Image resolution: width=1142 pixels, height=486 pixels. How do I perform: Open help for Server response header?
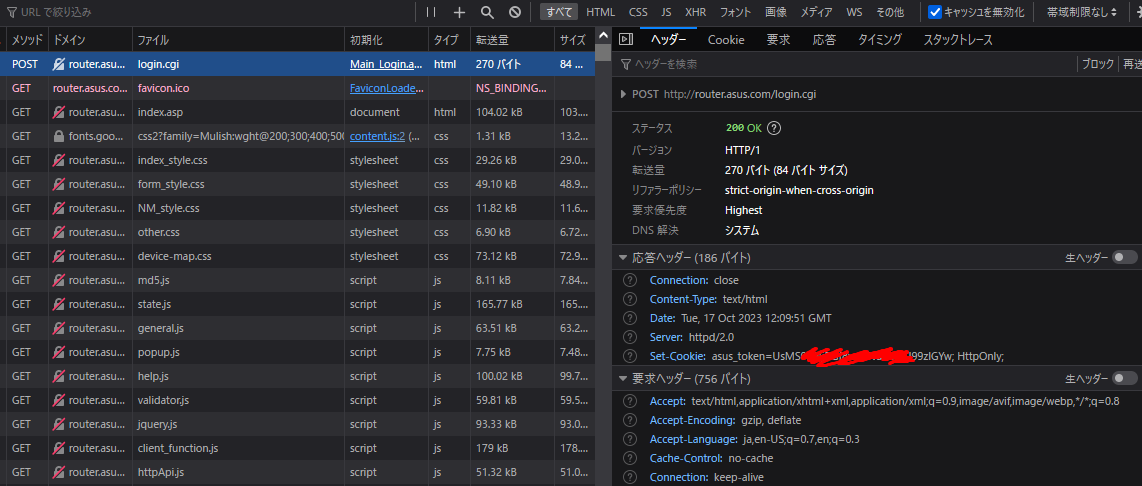[630, 337]
